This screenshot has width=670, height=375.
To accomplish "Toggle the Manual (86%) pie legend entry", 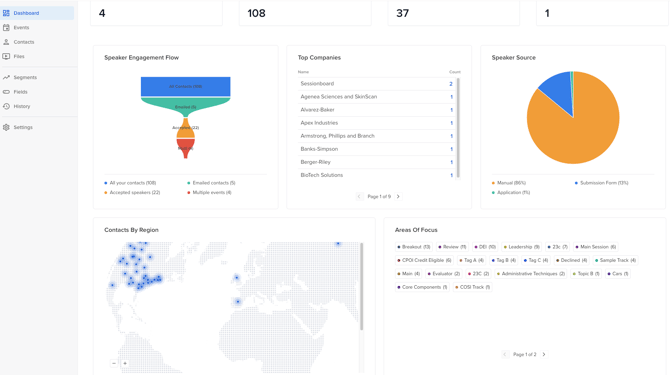I will tap(509, 183).
